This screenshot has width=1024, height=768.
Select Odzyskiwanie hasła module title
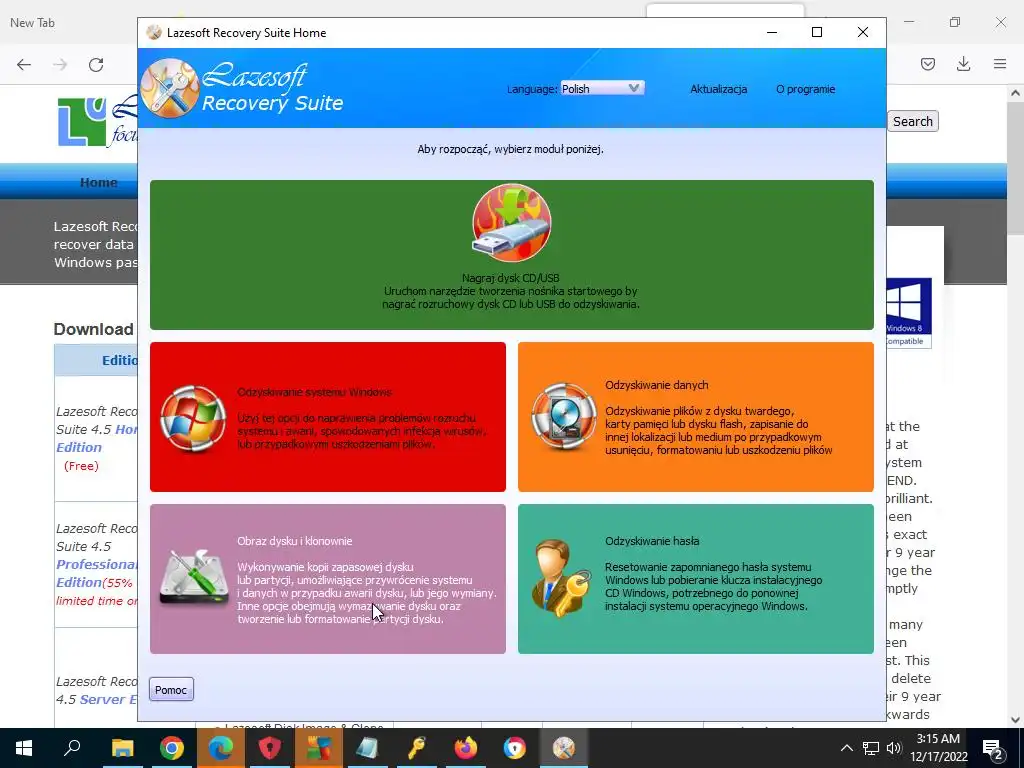coord(652,541)
